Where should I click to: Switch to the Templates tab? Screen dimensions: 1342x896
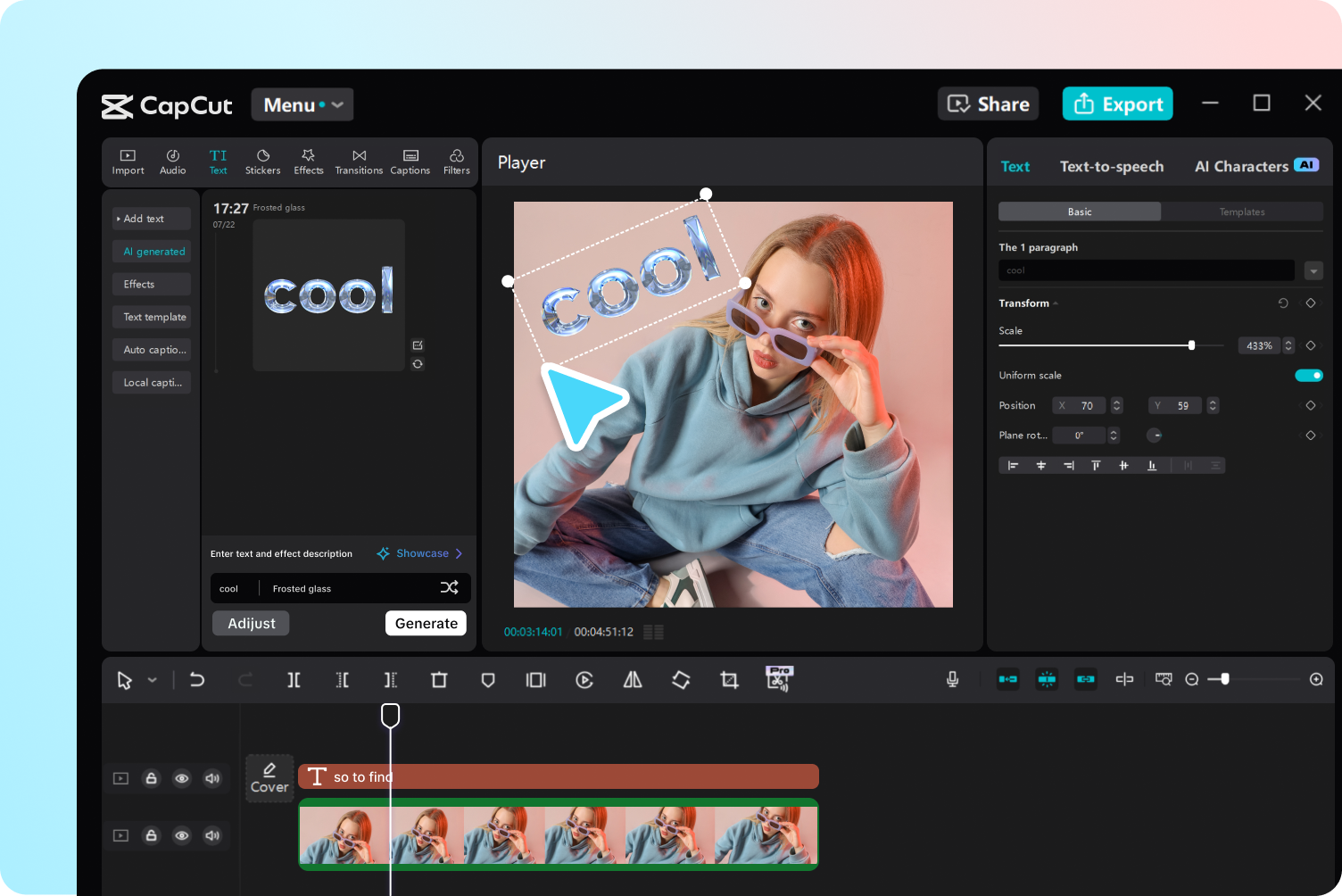1241,212
